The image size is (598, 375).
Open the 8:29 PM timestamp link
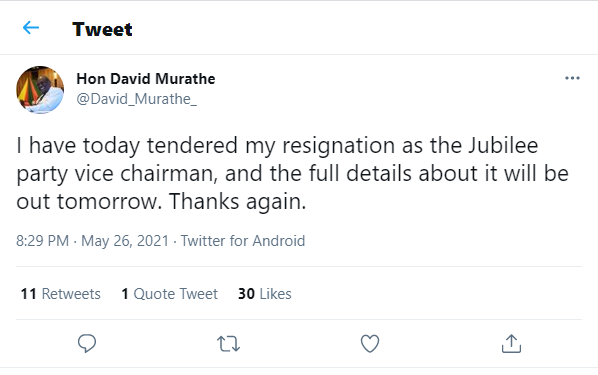(42, 241)
